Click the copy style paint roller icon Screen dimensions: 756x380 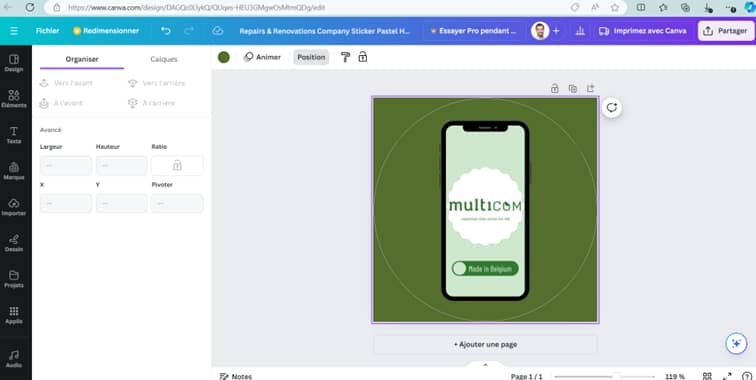tap(345, 57)
